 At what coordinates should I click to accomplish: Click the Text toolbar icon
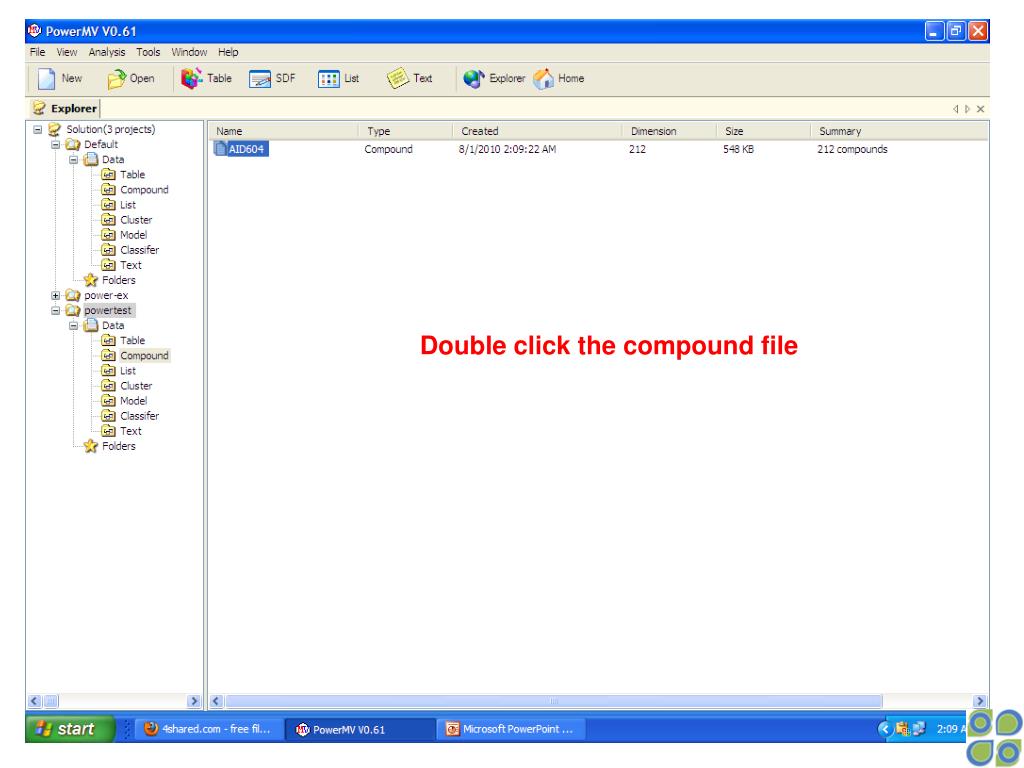tap(397, 78)
